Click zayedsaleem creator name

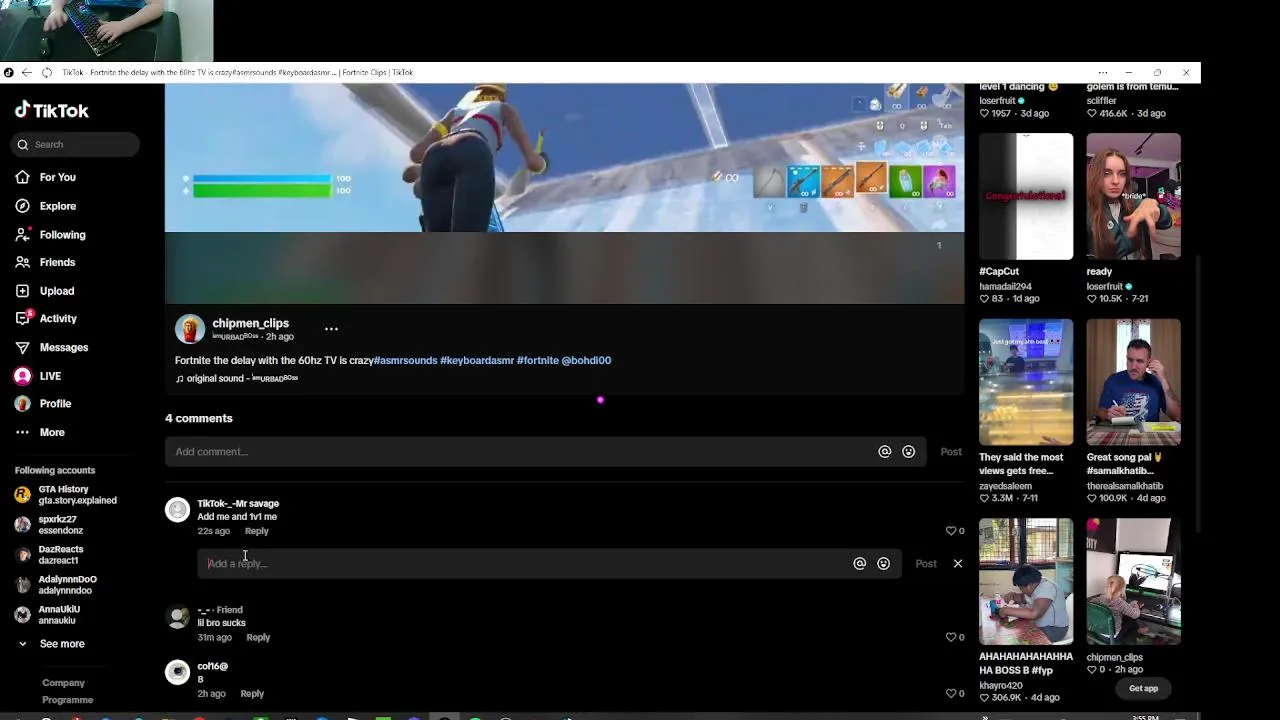(1005, 486)
